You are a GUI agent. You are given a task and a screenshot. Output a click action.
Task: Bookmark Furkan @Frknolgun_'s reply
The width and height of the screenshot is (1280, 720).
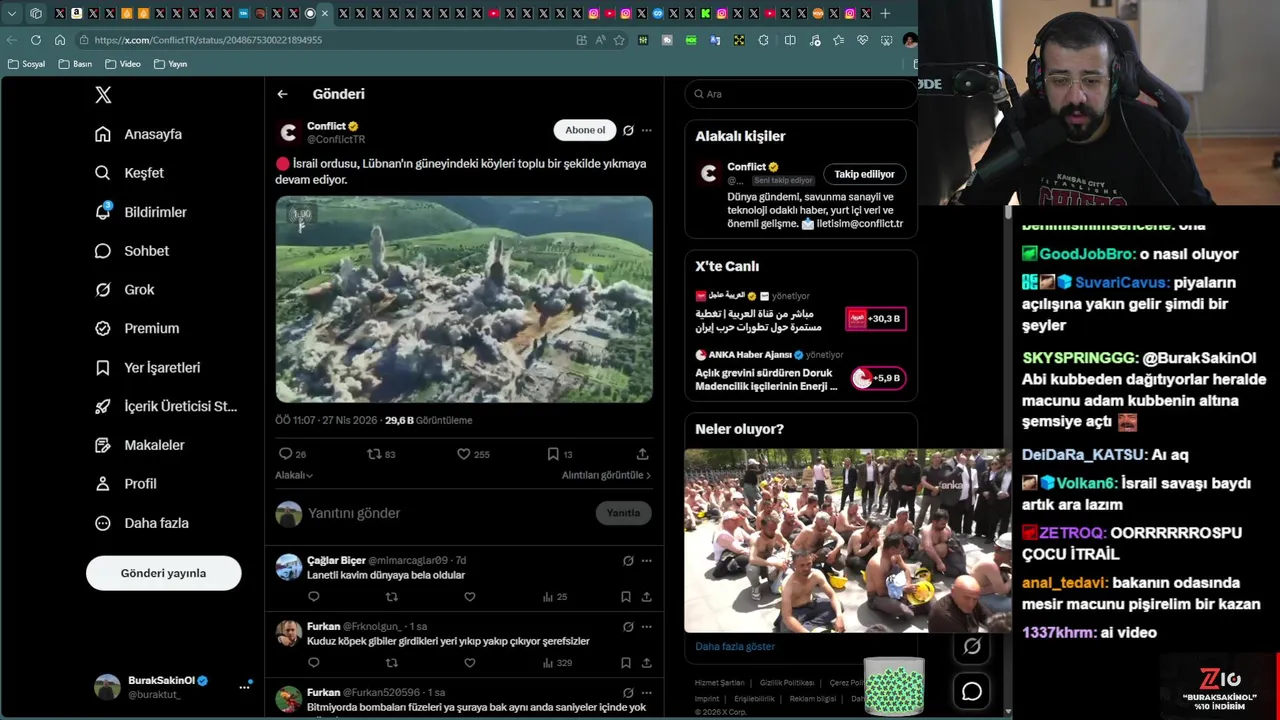(625, 663)
